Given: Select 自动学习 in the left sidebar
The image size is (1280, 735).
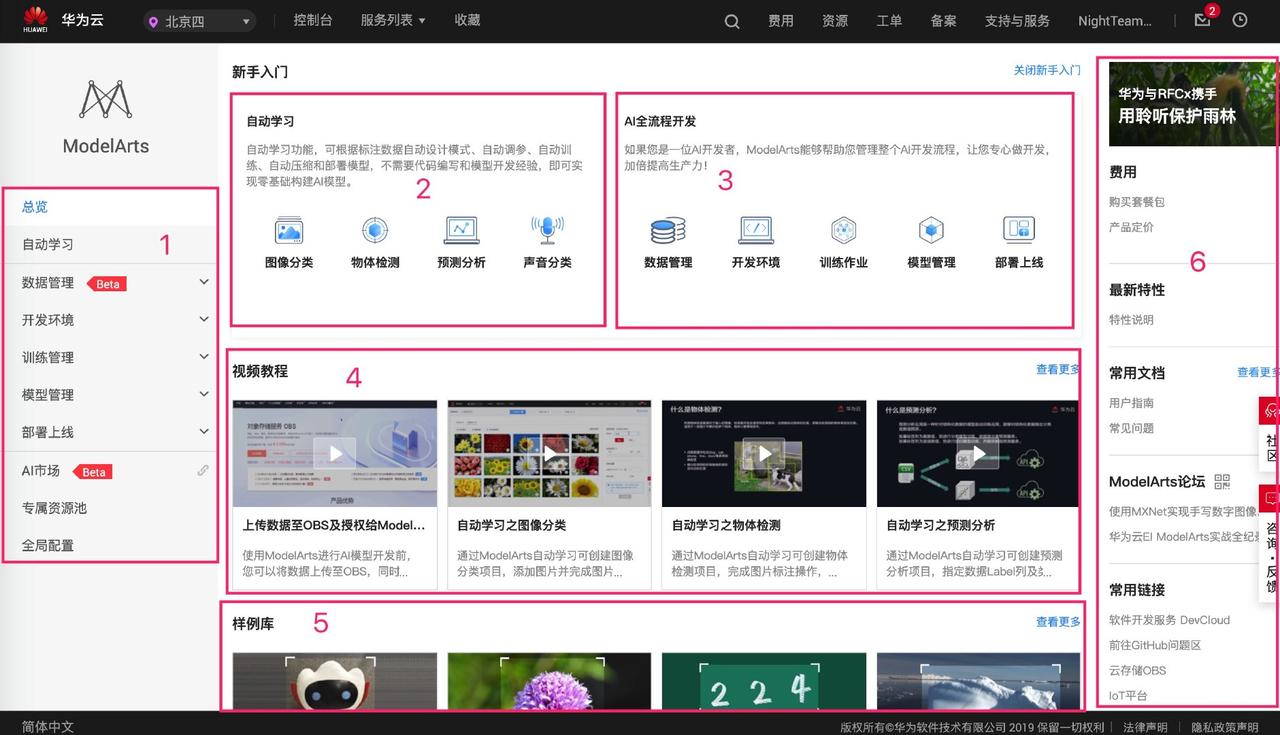Looking at the screenshot, I should pyautogui.click(x=48, y=244).
